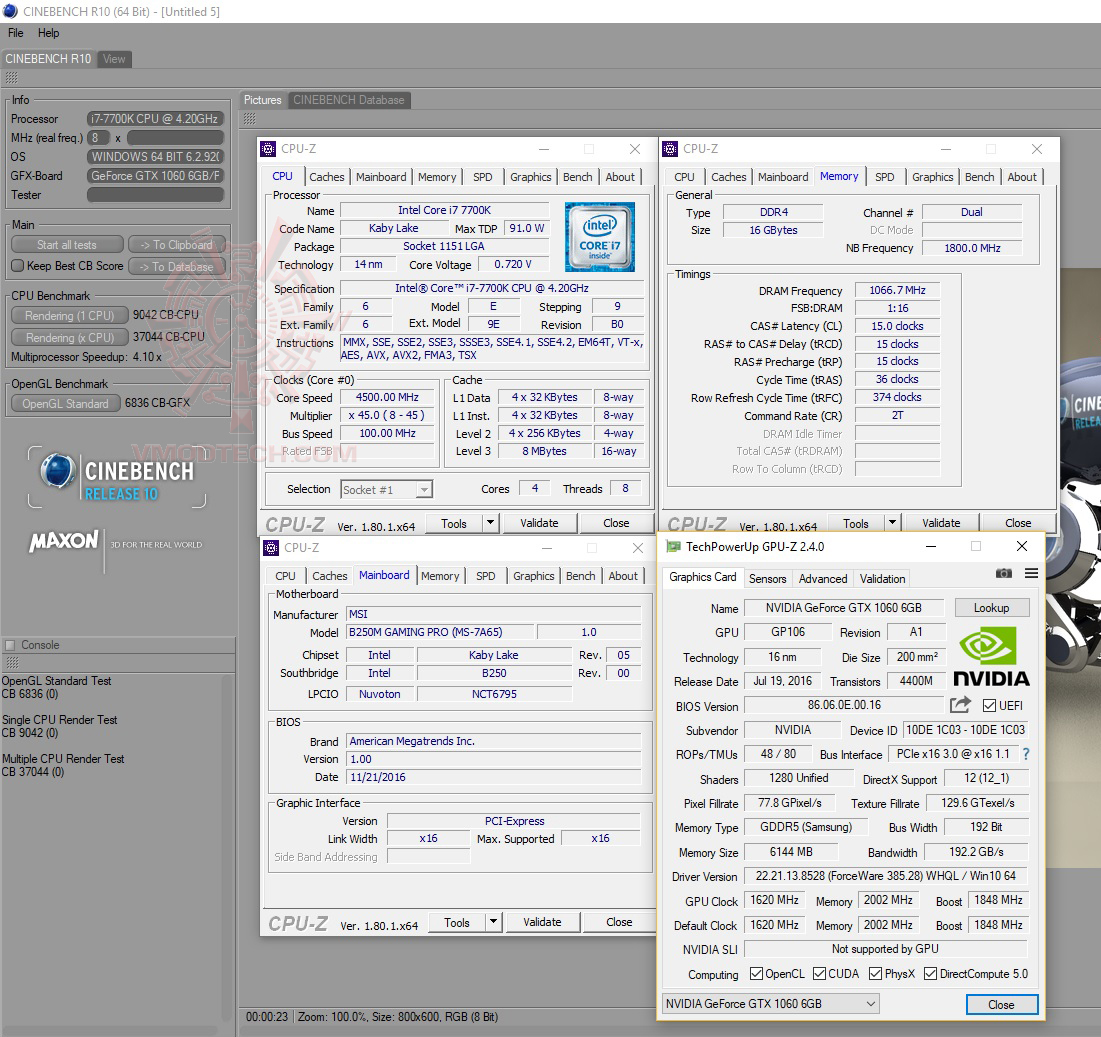Open the GPU selection dropdown in GPU-Z
Screen dimensions: 1101x1037
pyautogui.click(x=770, y=1004)
